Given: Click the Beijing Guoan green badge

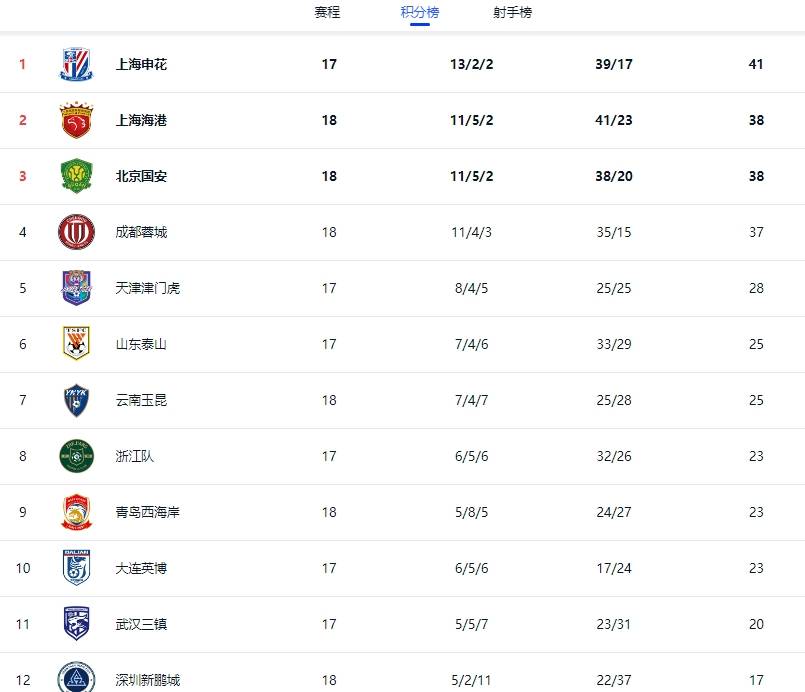Looking at the screenshot, I should [x=76, y=176].
